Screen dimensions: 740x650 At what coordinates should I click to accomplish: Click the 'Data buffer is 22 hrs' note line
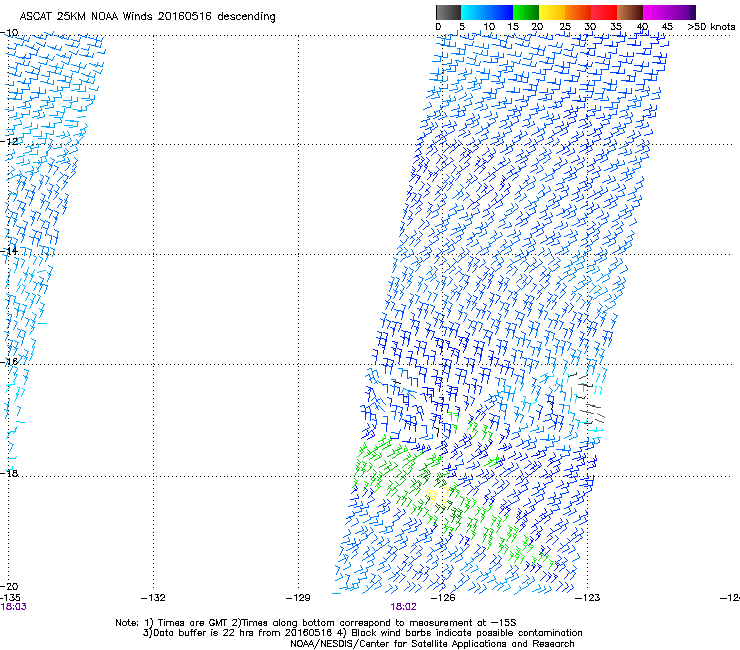point(362,633)
